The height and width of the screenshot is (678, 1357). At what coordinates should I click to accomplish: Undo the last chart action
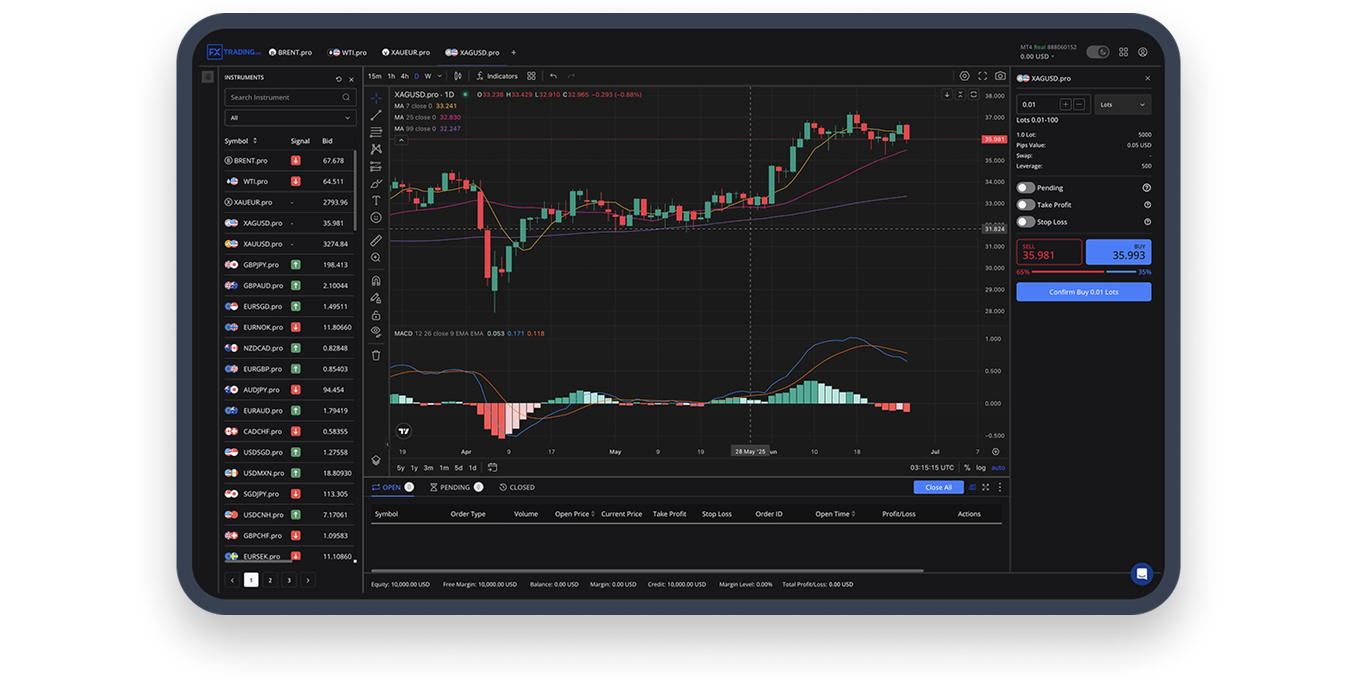(553, 76)
